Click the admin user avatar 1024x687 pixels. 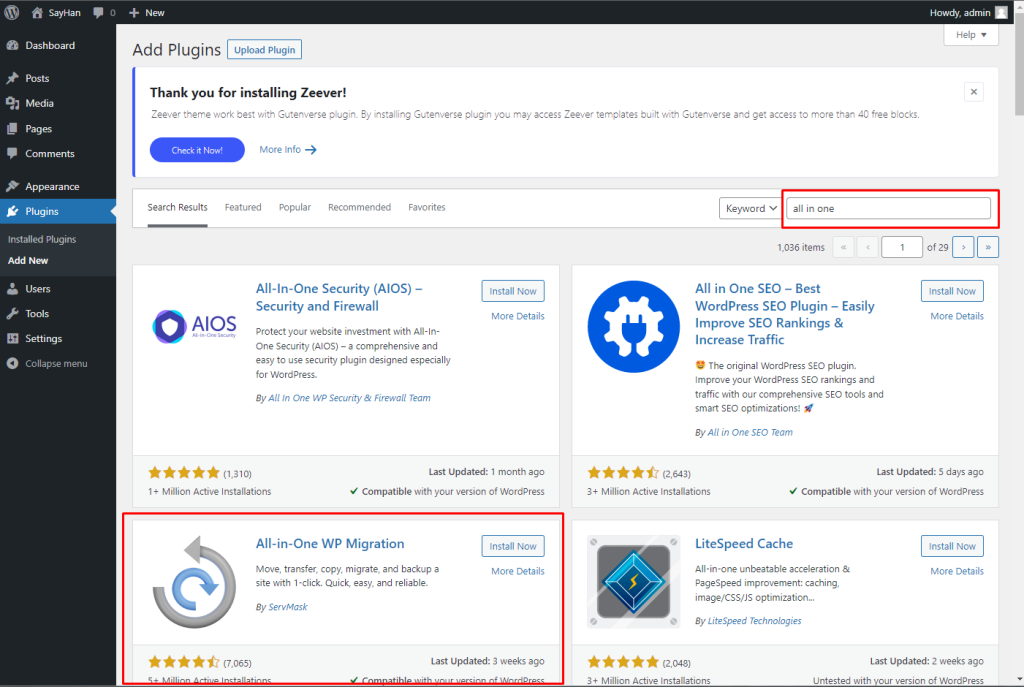pyautogui.click(x=1001, y=12)
